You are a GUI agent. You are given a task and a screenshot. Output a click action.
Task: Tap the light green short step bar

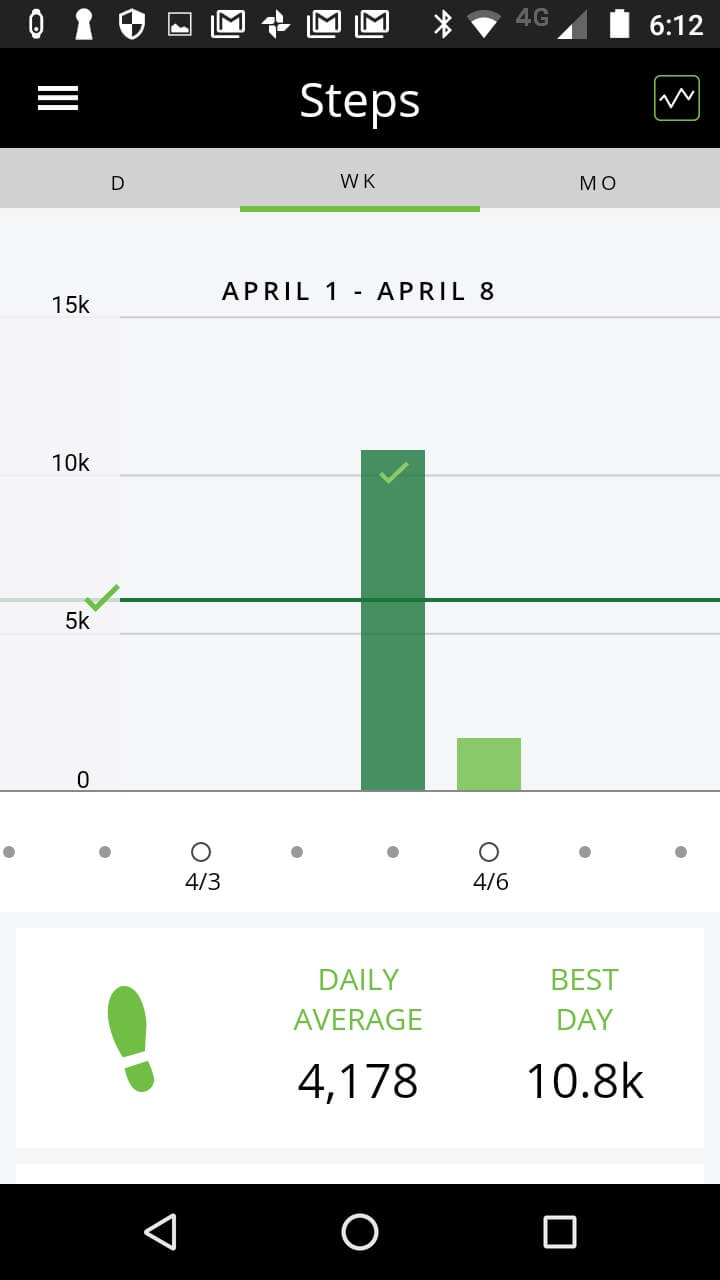coord(489,764)
